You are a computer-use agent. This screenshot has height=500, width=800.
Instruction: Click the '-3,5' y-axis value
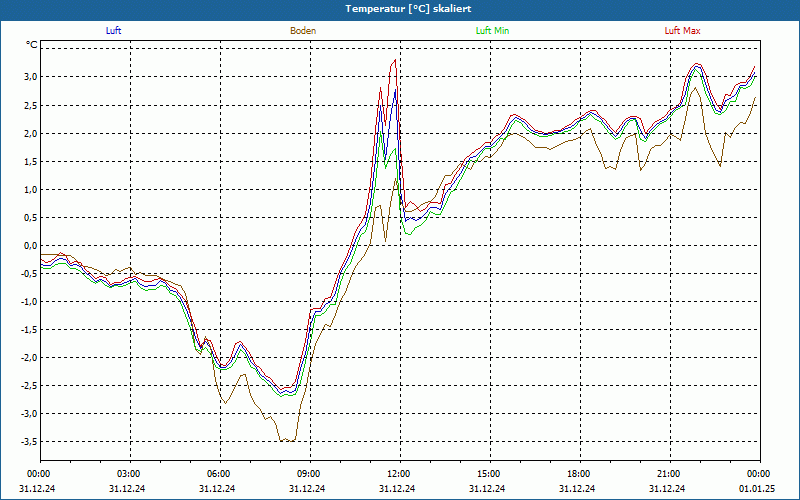click(30, 441)
